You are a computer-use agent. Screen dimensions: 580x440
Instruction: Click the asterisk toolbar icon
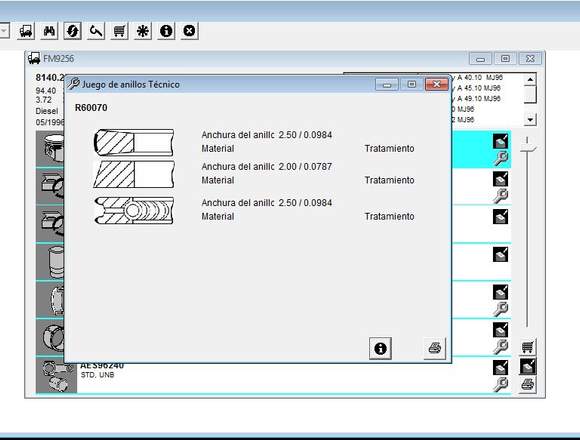[142, 31]
